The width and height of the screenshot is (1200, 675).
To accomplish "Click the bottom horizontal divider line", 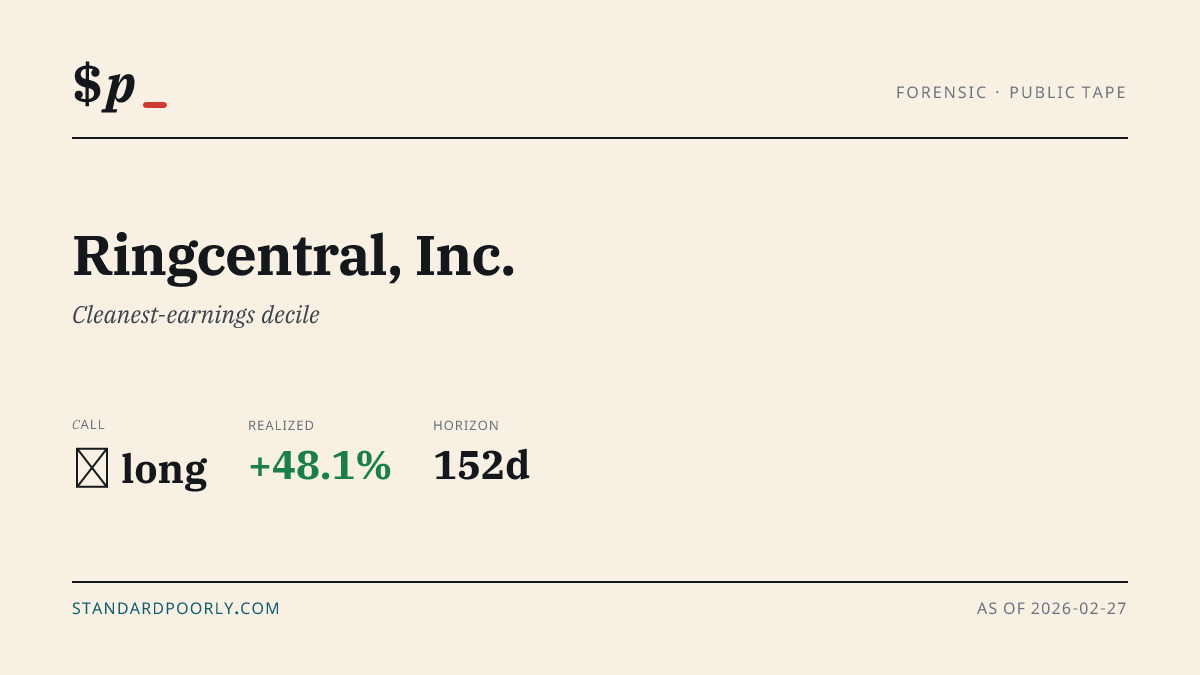I will pos(600,581).
